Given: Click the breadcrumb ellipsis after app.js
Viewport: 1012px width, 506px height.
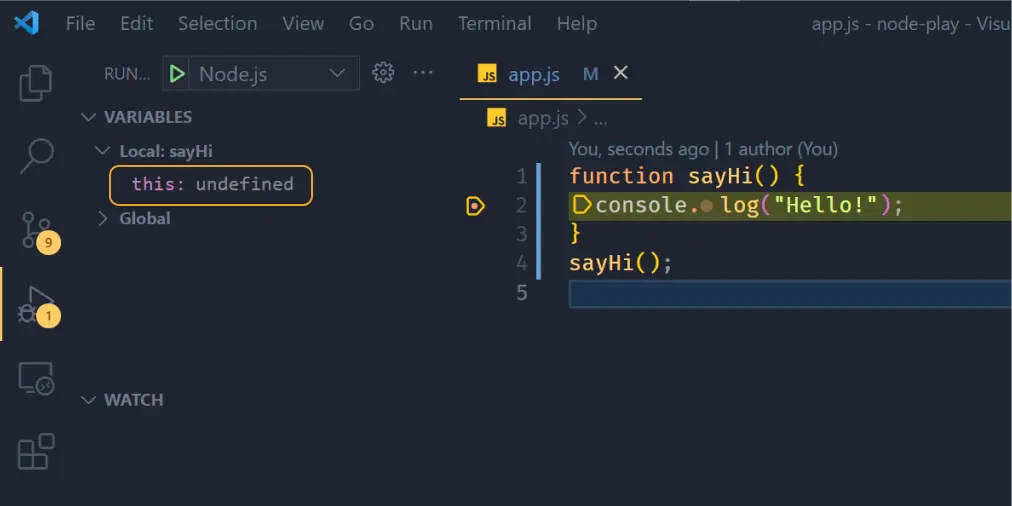Looking at the screenshot, I should [600, 119].
